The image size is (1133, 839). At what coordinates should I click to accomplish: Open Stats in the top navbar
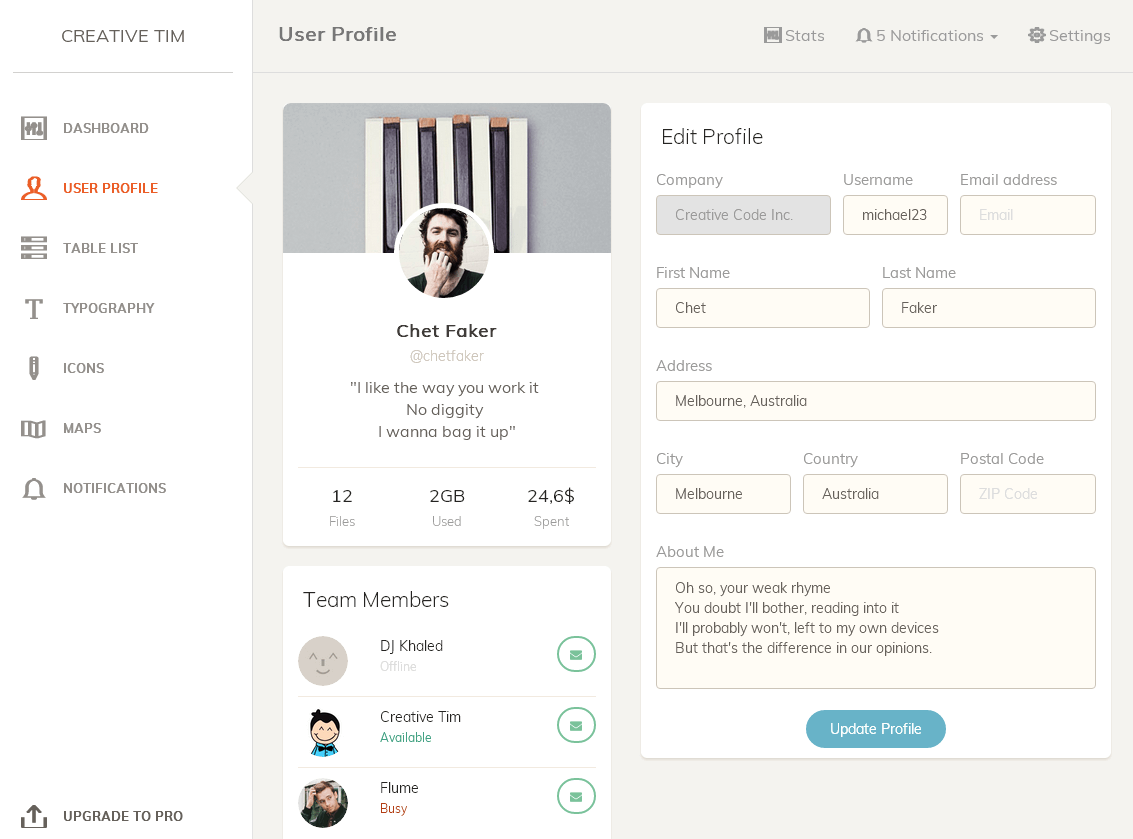click(795, 36)
